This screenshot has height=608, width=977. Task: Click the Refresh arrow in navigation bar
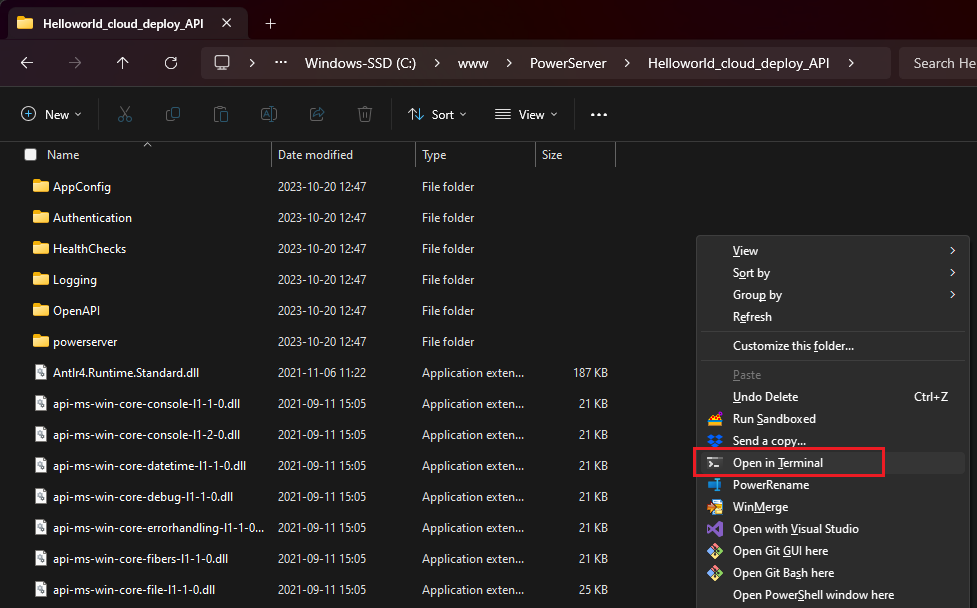171,63
